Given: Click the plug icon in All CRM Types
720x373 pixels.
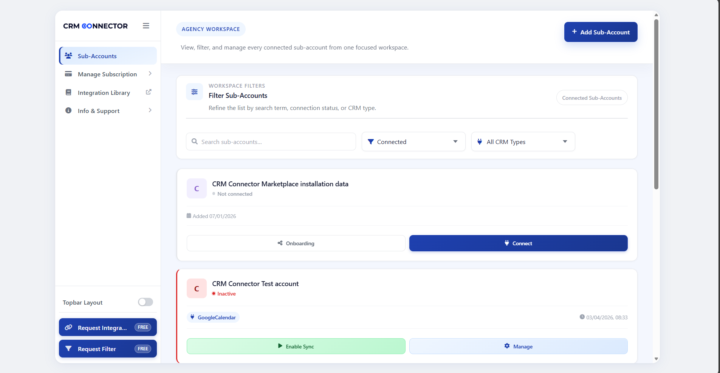Looking at the screenshot, I should click(480, 141).
